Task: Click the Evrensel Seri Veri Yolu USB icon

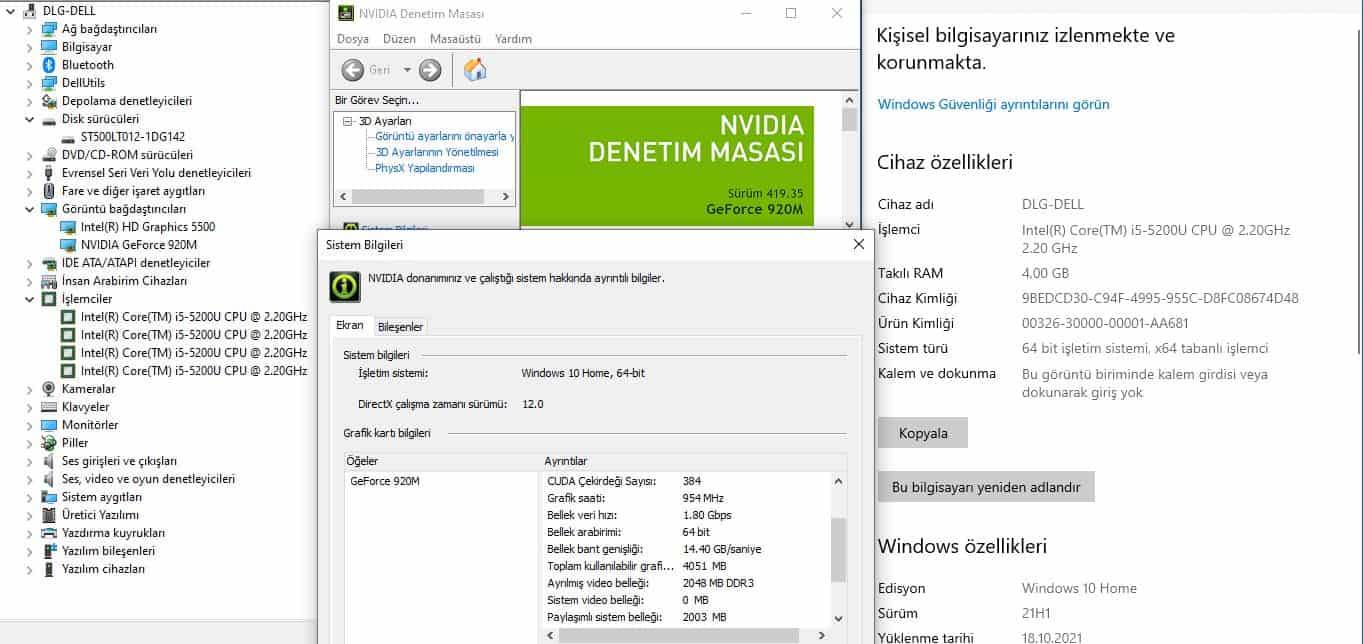Action: 49,173
